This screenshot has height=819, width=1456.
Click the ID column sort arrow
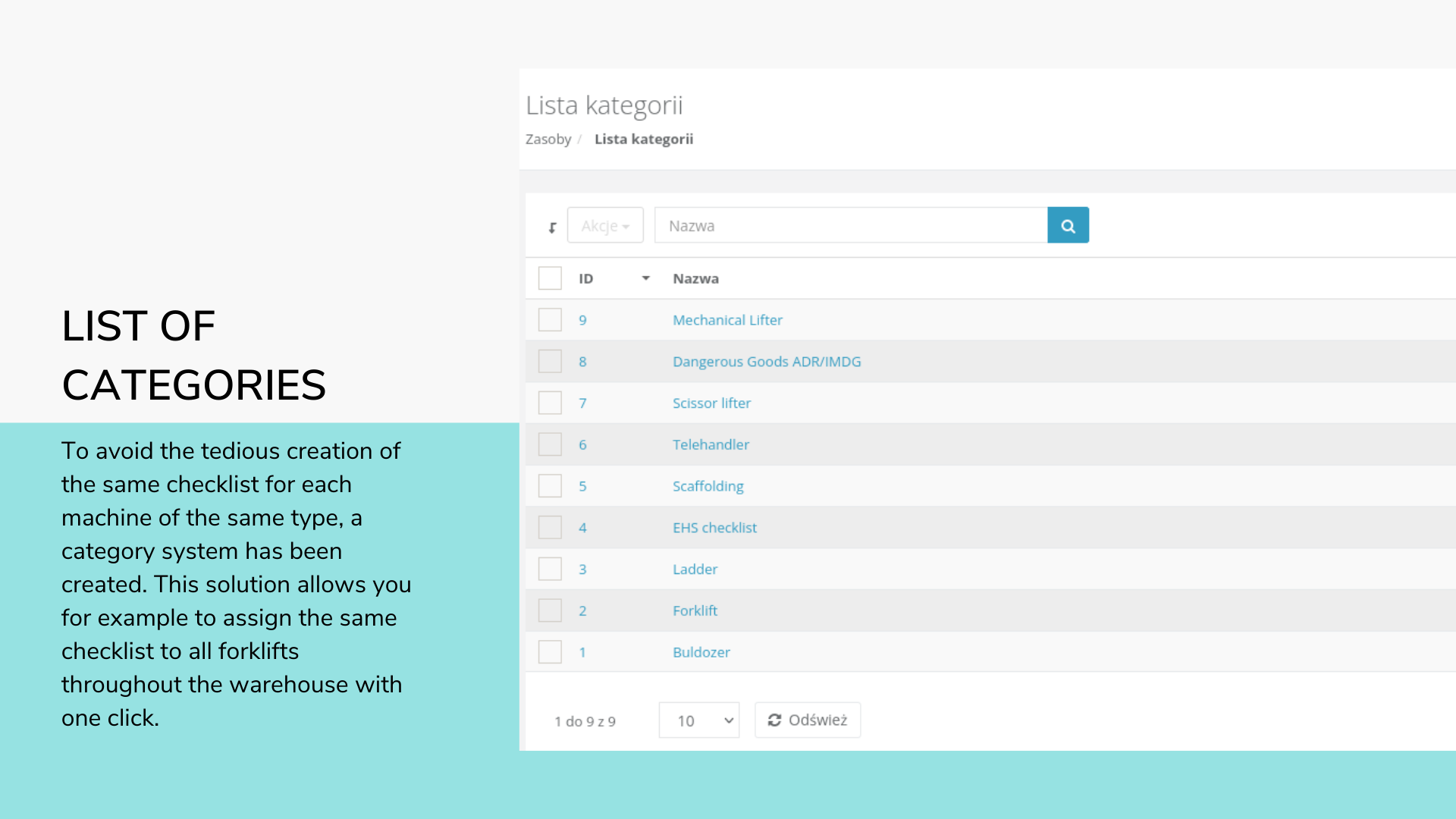point(645,278)
